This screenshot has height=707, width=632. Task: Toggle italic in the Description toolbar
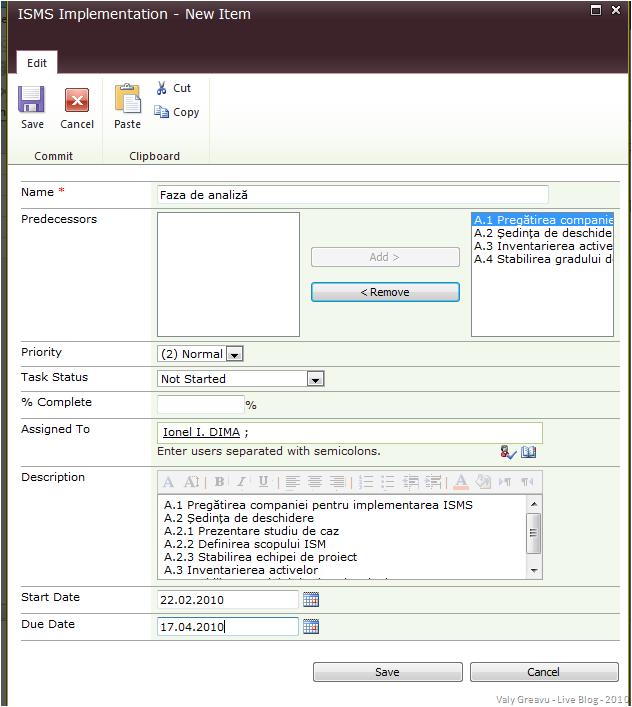pos(241,482)
